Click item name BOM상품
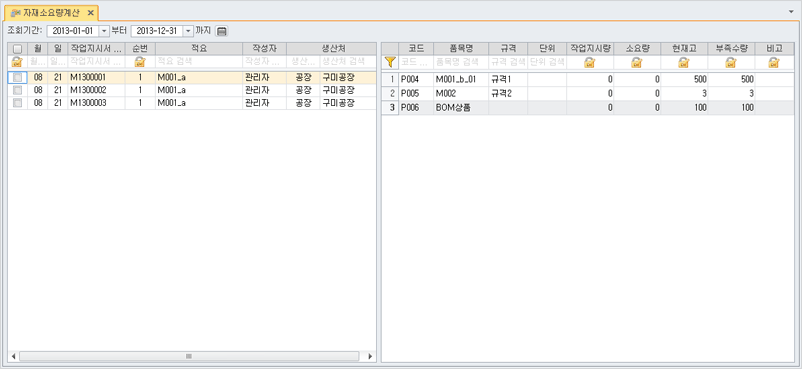The width and height of the screenshot is (802, 369). (460, 108)
